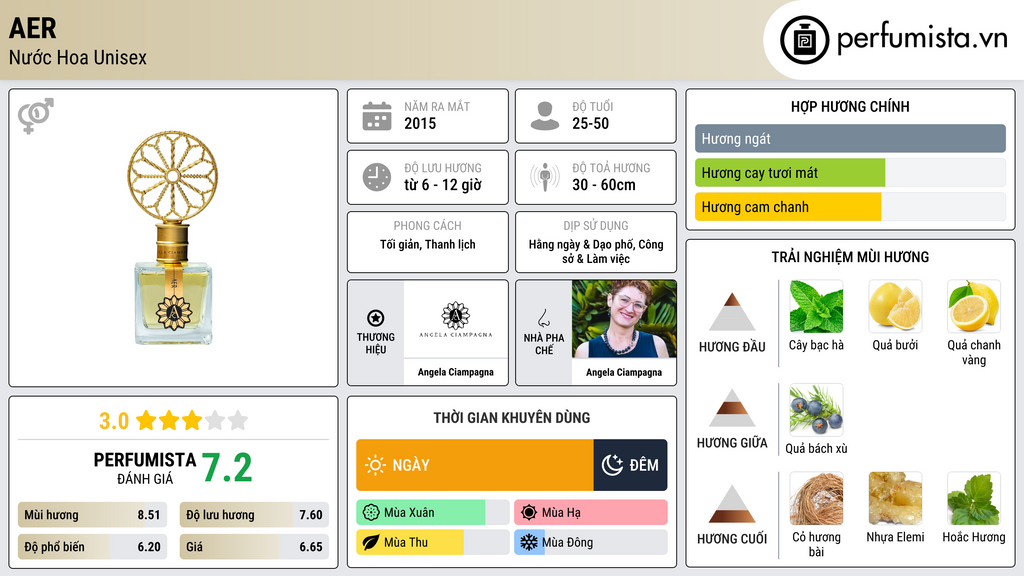Click the 2015 release year value

point(420,123)
